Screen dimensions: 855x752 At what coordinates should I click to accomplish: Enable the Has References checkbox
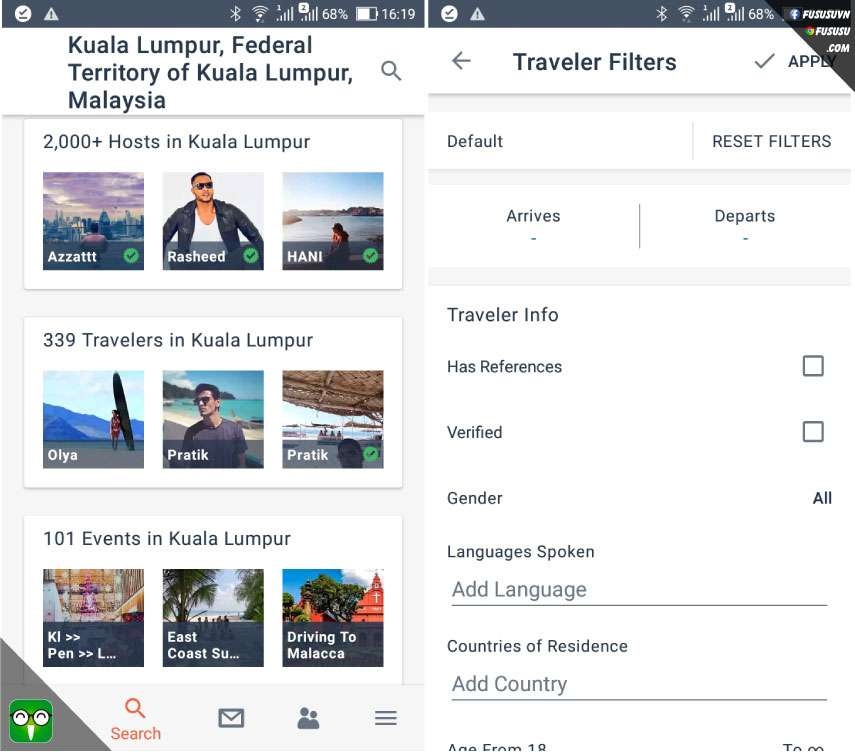813,366
